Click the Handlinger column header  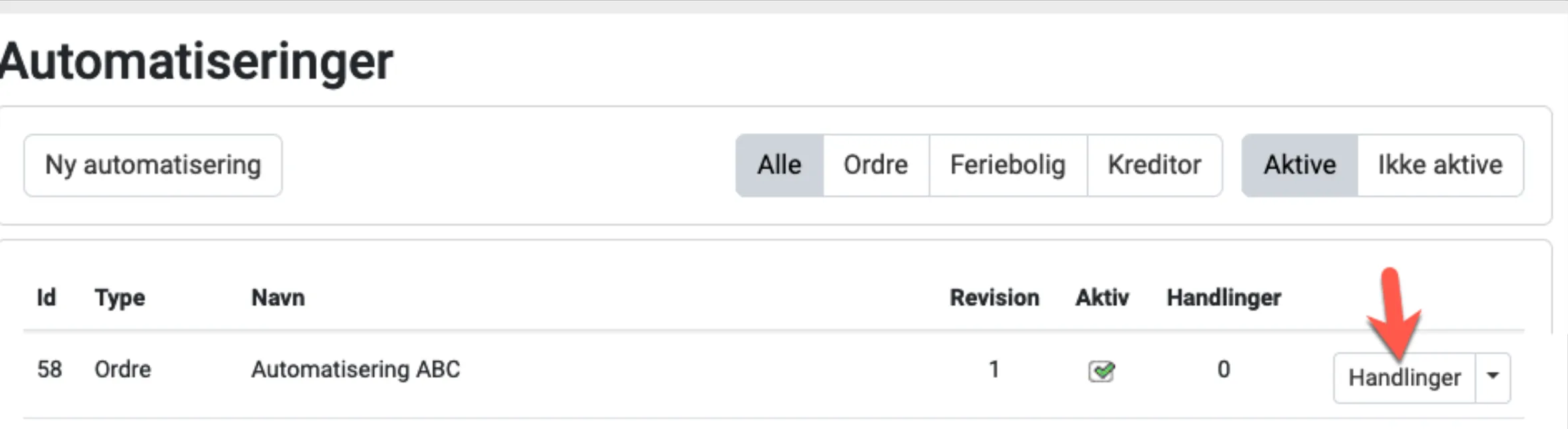1224,298
